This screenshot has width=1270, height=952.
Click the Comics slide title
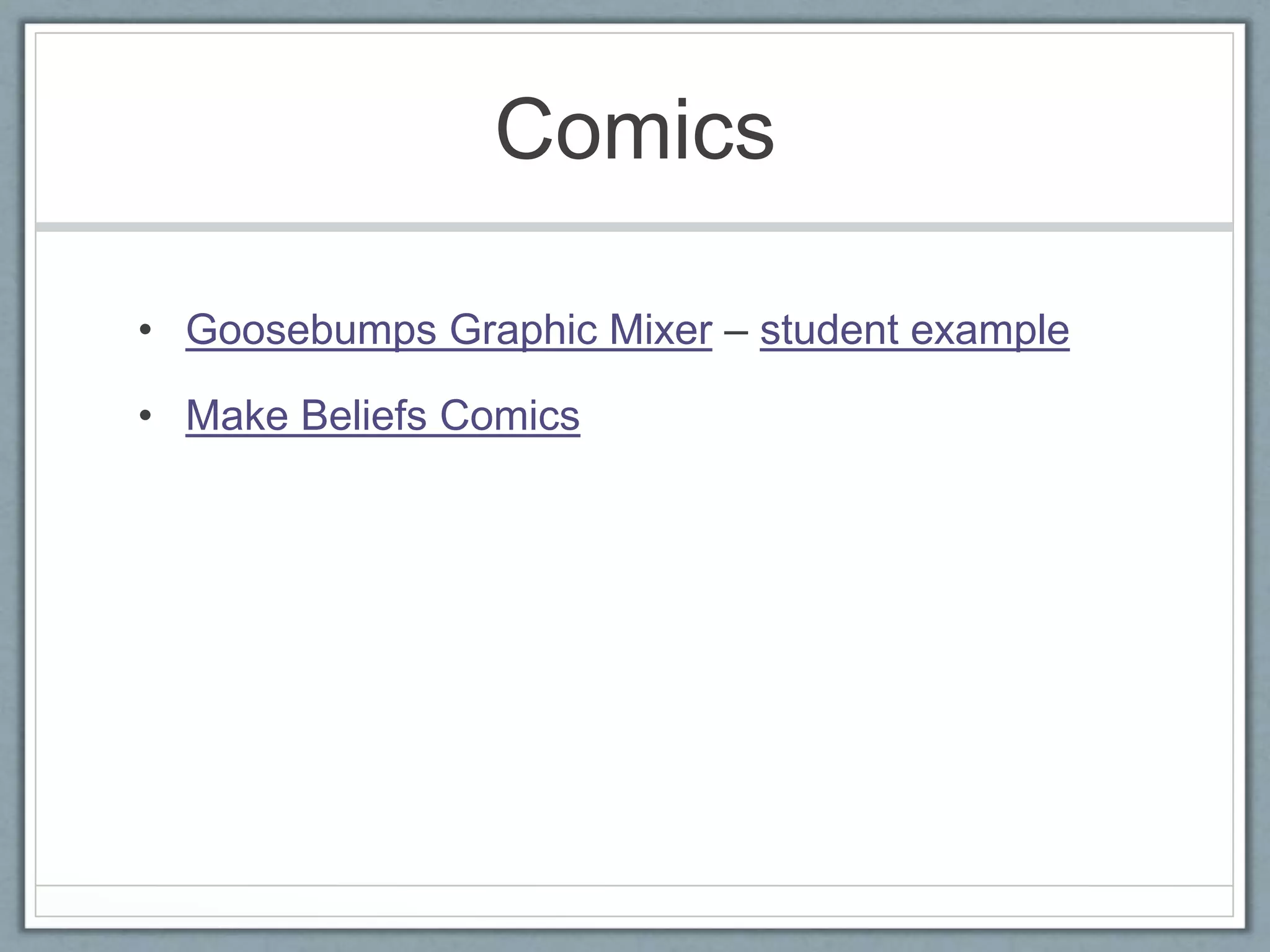634,130
